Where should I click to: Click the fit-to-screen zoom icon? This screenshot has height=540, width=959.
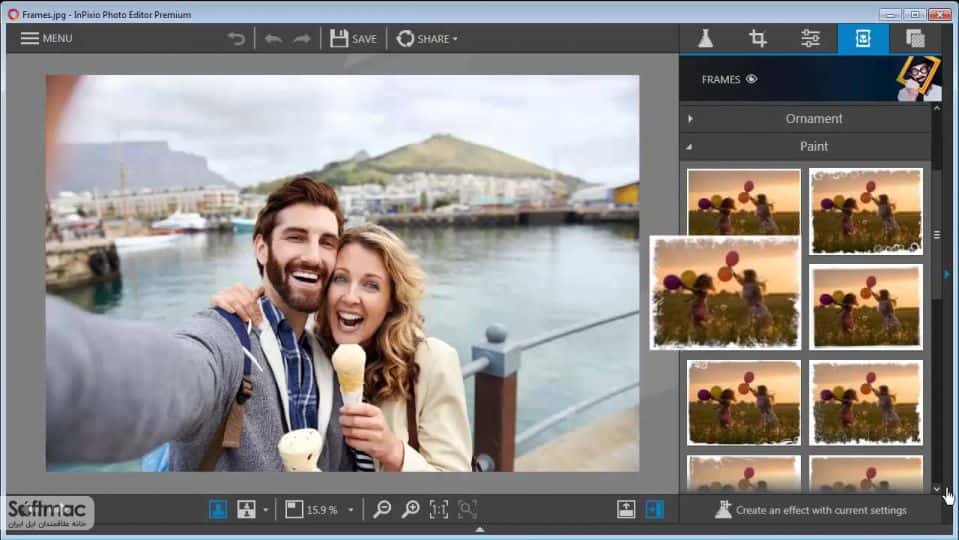(467, 509)
